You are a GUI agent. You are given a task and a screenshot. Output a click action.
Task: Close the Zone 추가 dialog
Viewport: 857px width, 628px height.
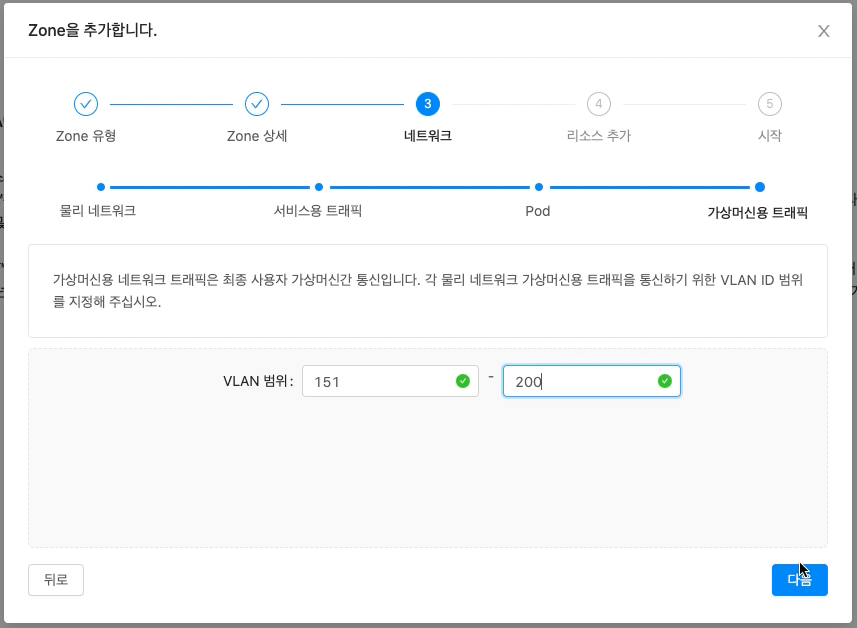[x=823, y=31]
